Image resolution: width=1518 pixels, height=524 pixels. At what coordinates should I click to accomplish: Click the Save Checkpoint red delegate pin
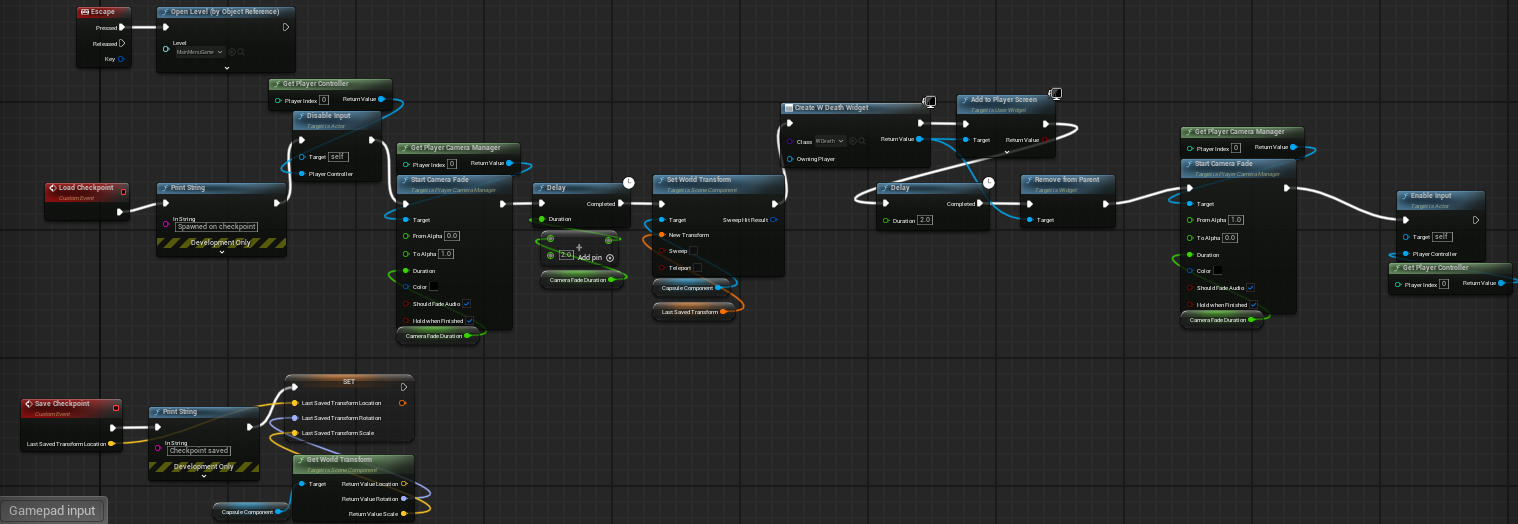pos(116,406)
